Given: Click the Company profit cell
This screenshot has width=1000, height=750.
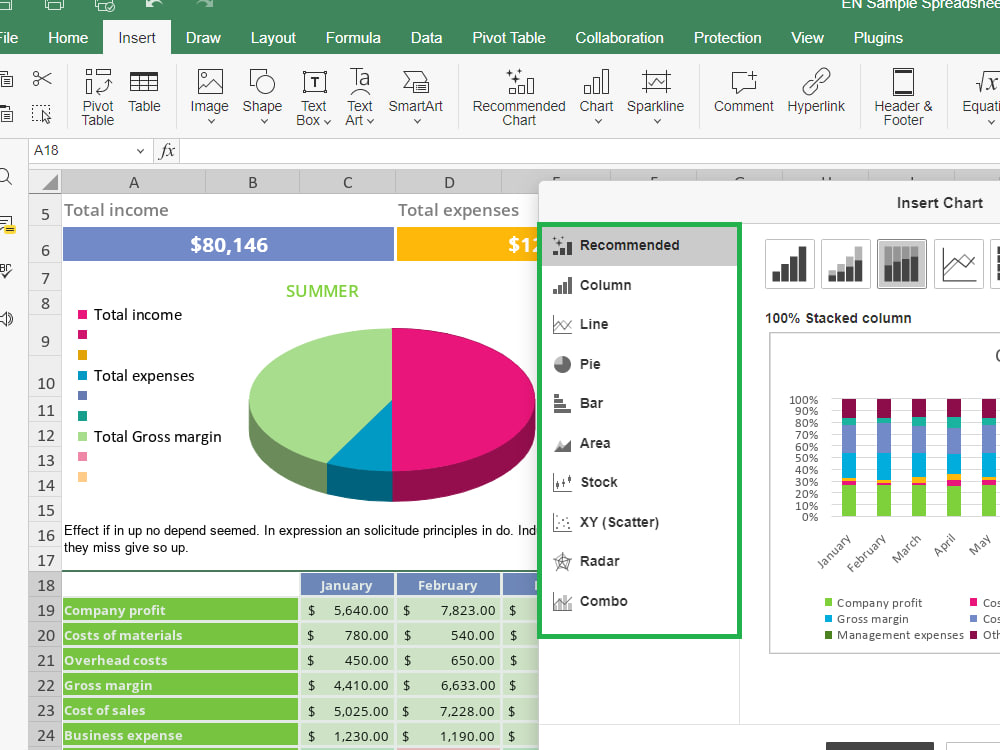Looking at the screenshot, I should coord(180,610).
